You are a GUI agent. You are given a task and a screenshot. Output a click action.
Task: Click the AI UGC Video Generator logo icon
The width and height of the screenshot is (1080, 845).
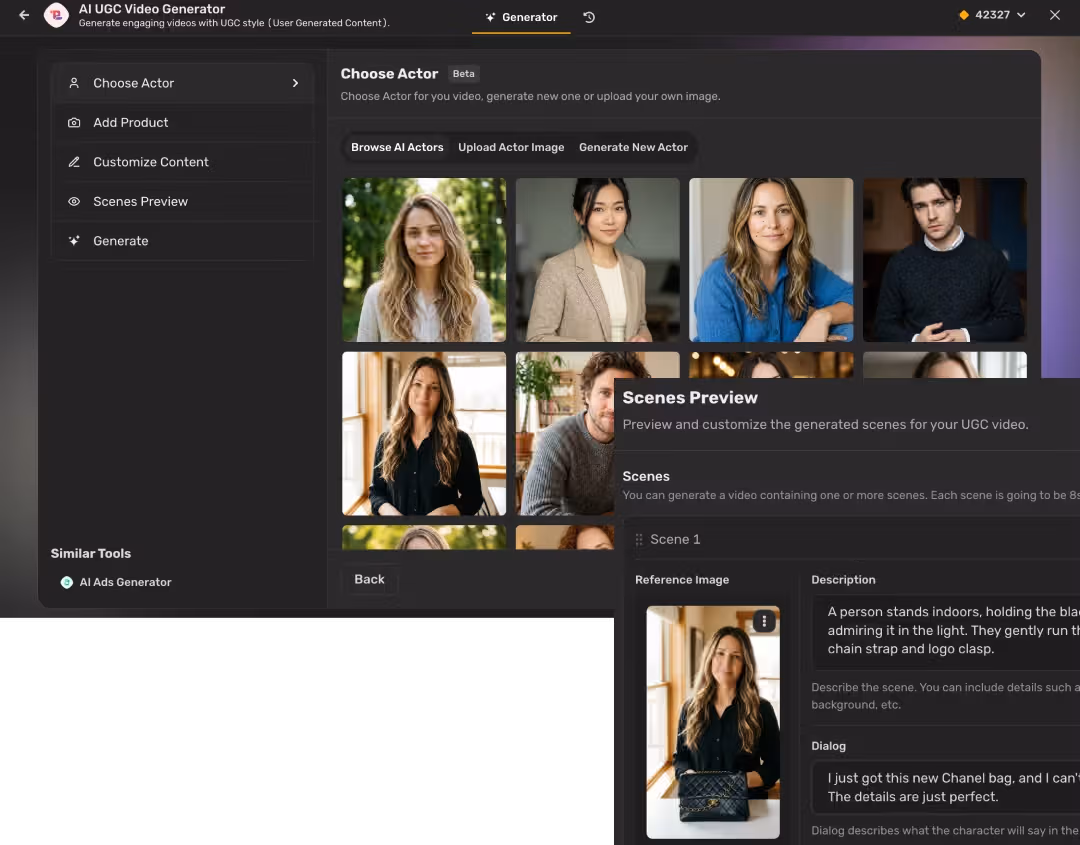tap(56, 15)
